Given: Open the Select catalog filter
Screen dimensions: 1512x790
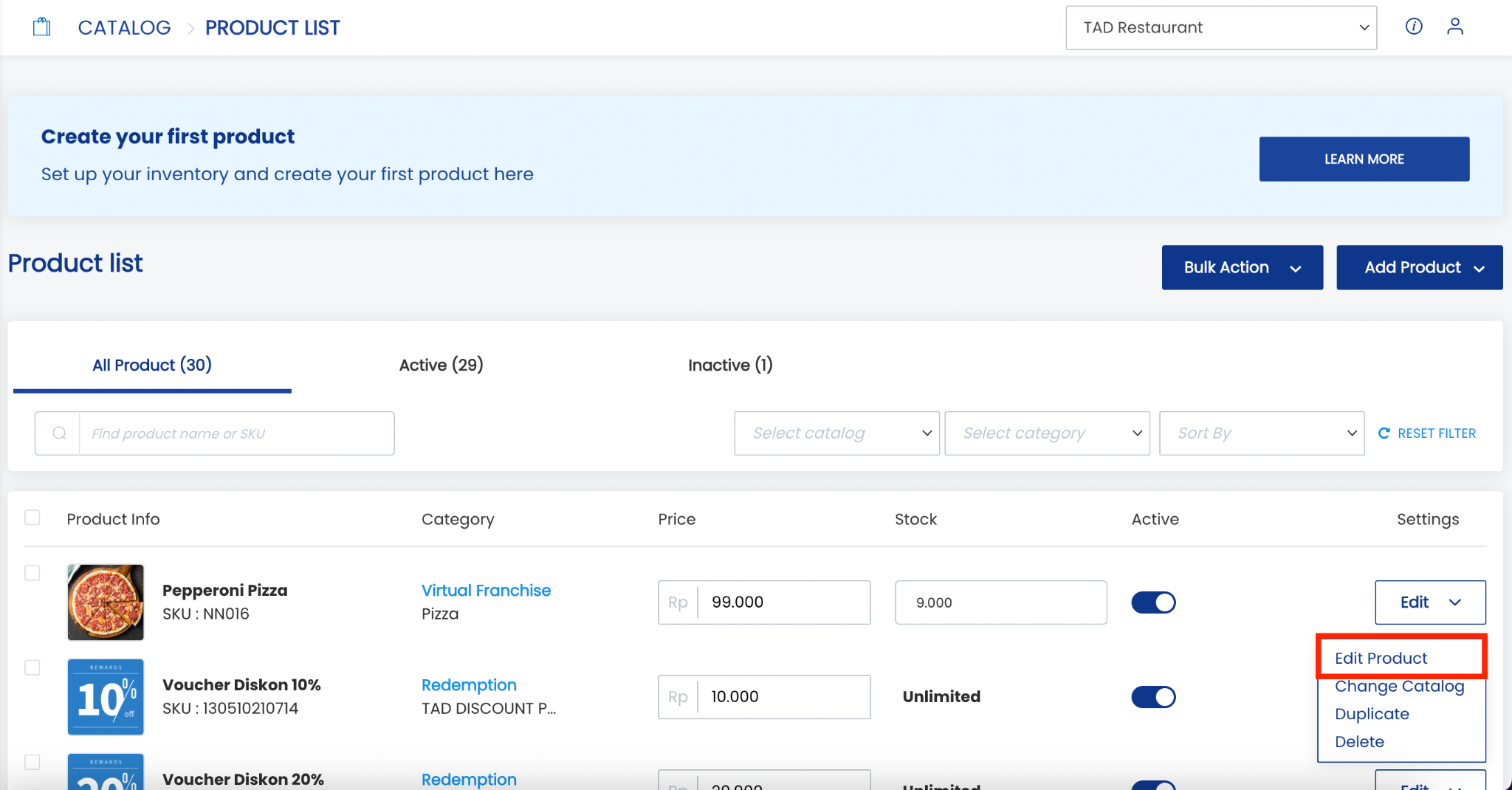Looking at the screenshot, I should 837,433.
